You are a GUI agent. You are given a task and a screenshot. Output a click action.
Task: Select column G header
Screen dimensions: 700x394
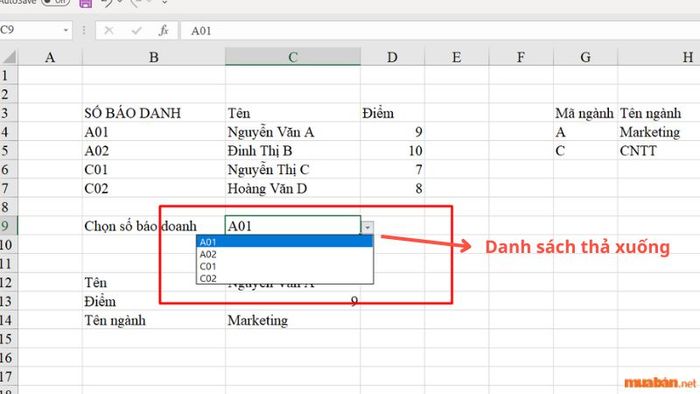[x=585, y=57]
